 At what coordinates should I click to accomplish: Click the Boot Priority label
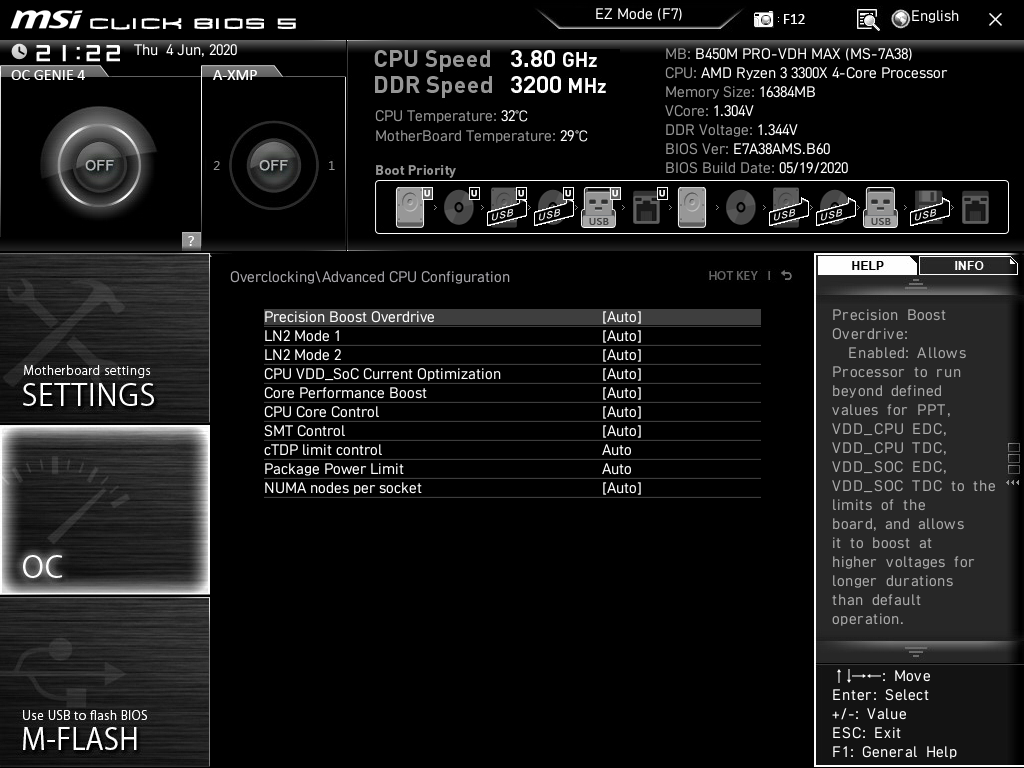coord(415,170)
